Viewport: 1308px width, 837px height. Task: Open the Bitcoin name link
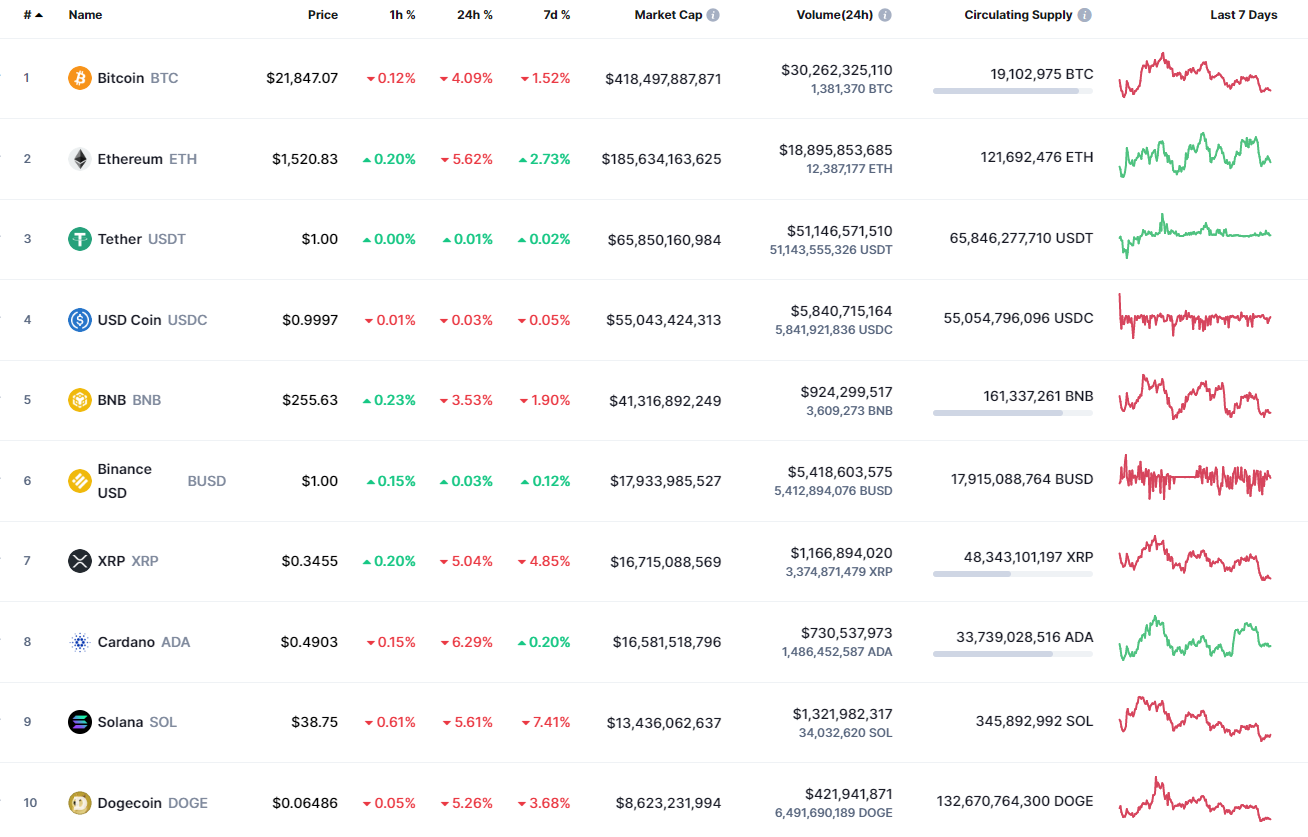120,77
